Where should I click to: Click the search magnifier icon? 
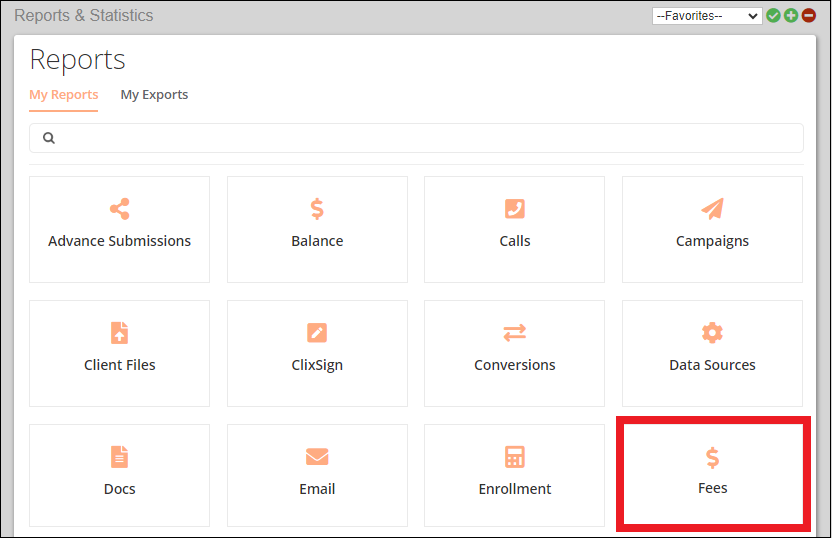tap(49, 138)
